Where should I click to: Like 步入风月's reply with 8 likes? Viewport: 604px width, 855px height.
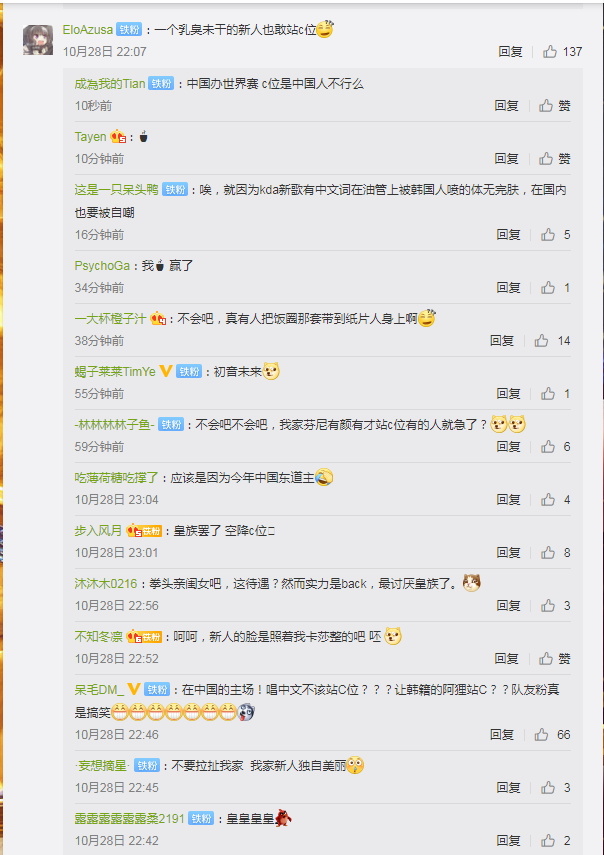click(555, 552)
